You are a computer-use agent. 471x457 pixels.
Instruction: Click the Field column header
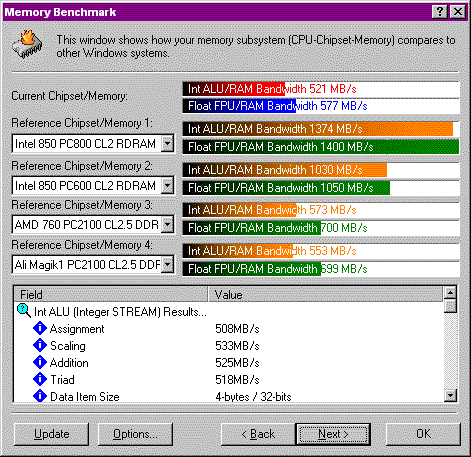click(111, 294)
